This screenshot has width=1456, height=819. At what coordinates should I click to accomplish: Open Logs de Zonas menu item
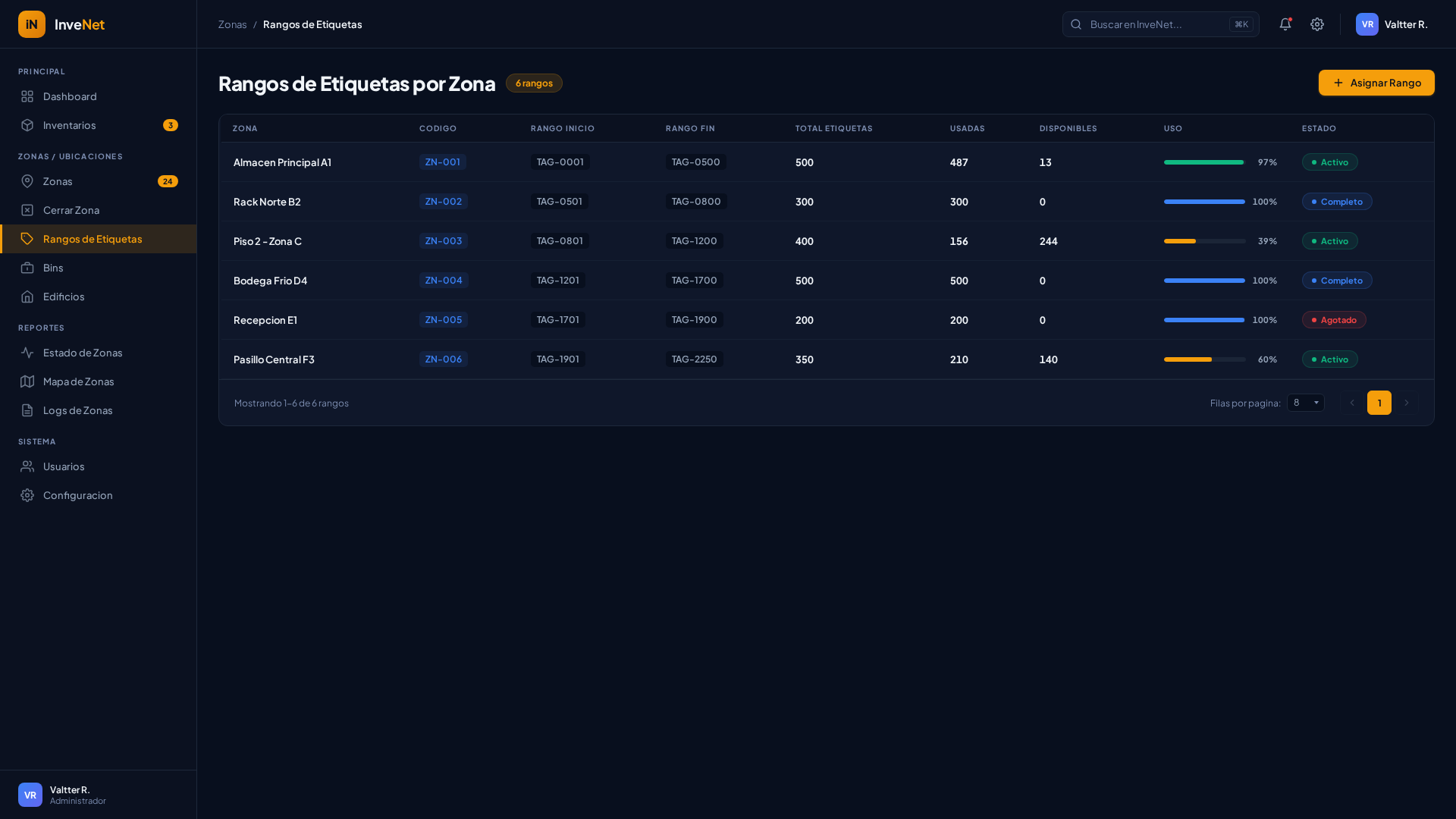point(77,410)
